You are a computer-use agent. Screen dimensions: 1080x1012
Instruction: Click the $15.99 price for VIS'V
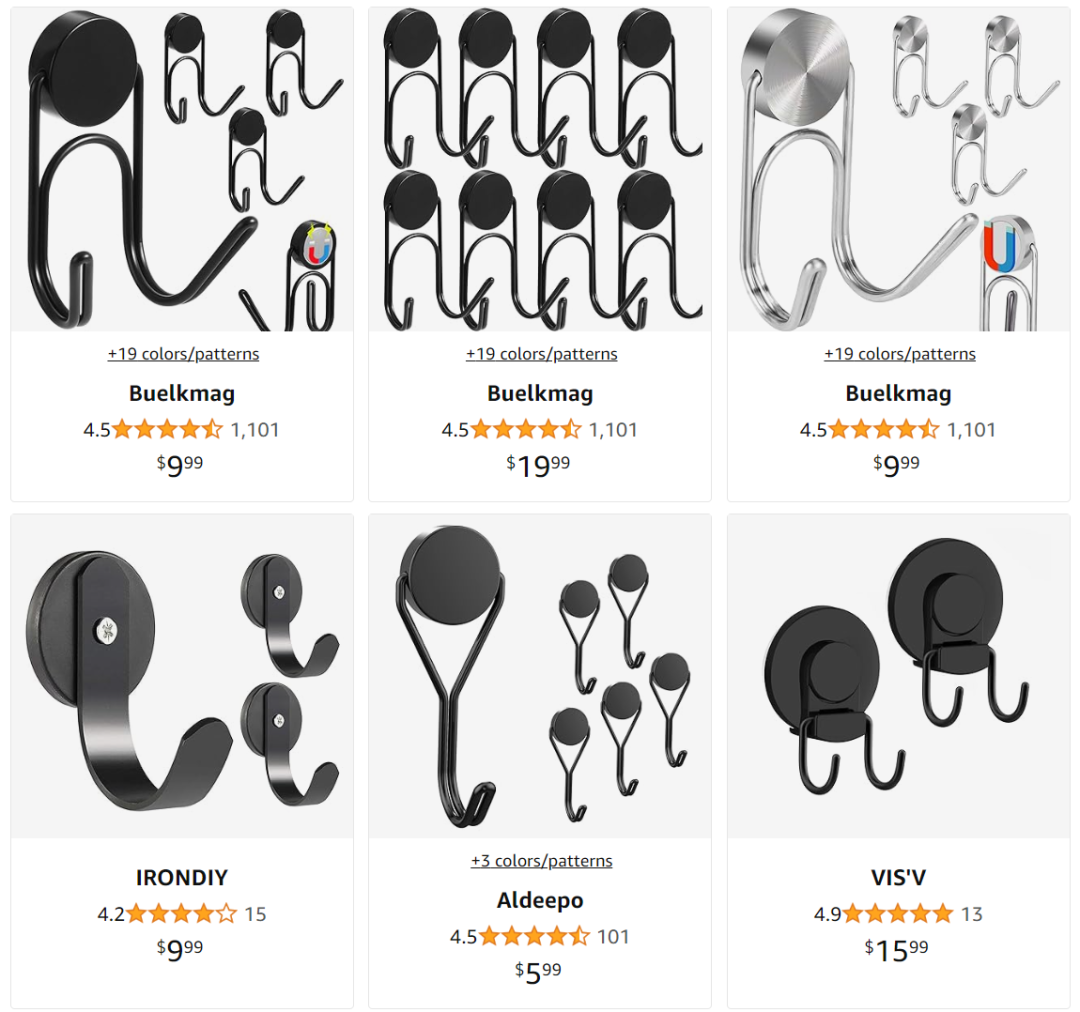pyautogui.click(x=897, y=950)
